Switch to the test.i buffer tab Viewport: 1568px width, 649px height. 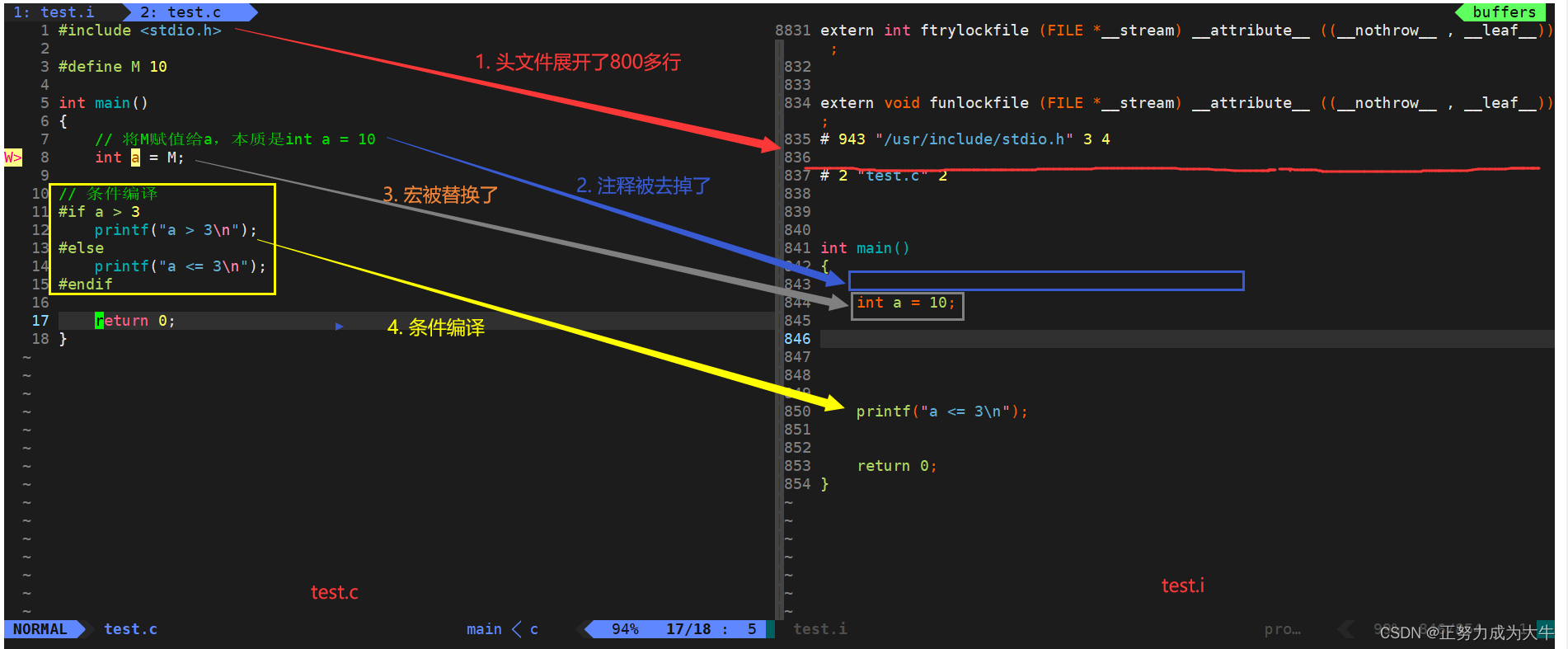tap(54, 12)
